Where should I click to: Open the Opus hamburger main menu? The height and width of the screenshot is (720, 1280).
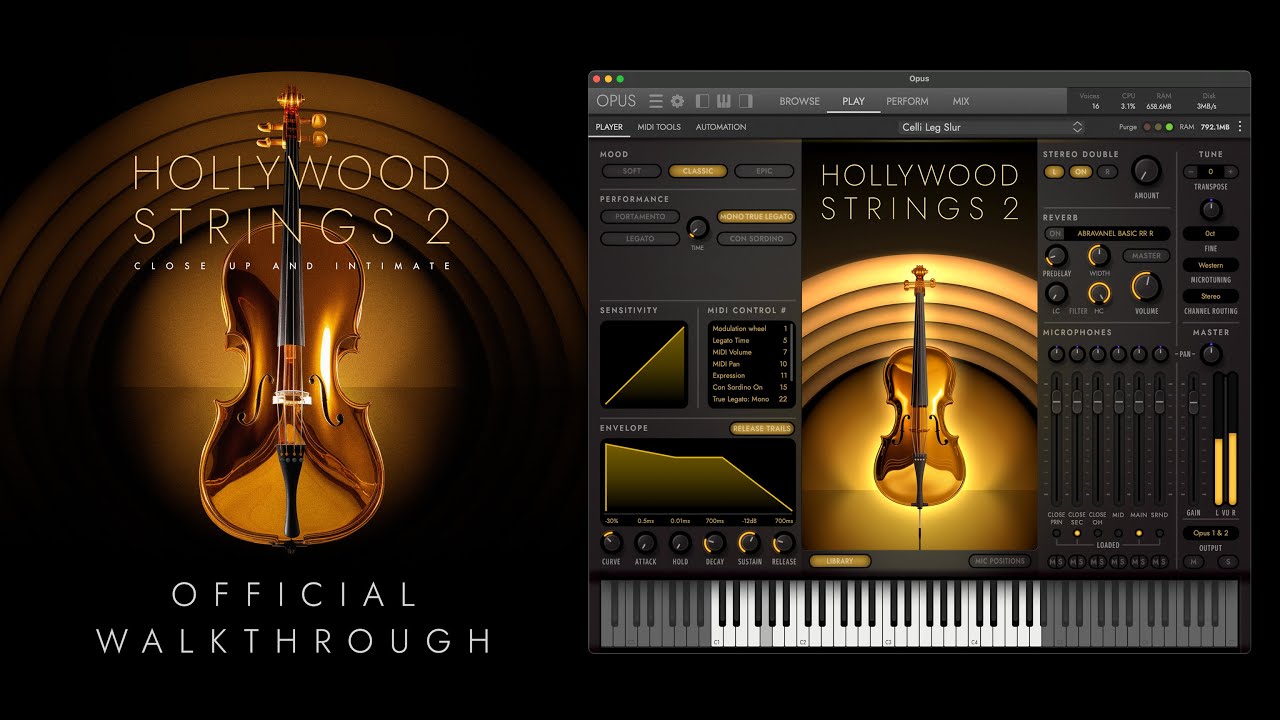point(656,101)
